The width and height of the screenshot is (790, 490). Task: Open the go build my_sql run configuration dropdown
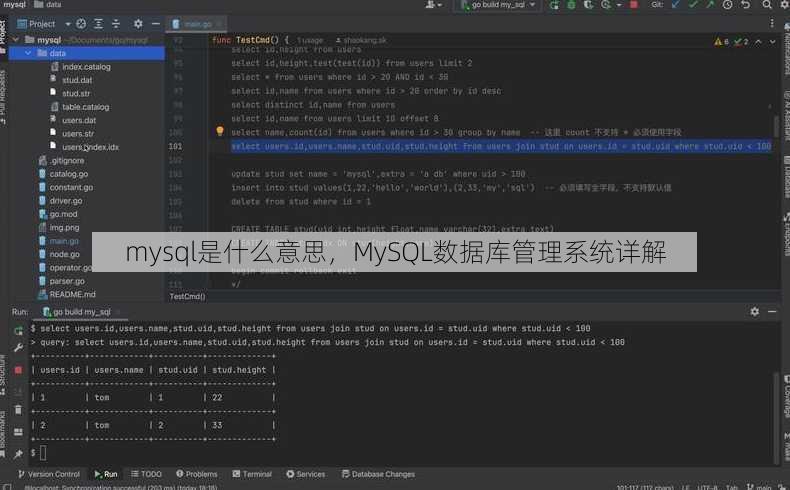(498, 5)
